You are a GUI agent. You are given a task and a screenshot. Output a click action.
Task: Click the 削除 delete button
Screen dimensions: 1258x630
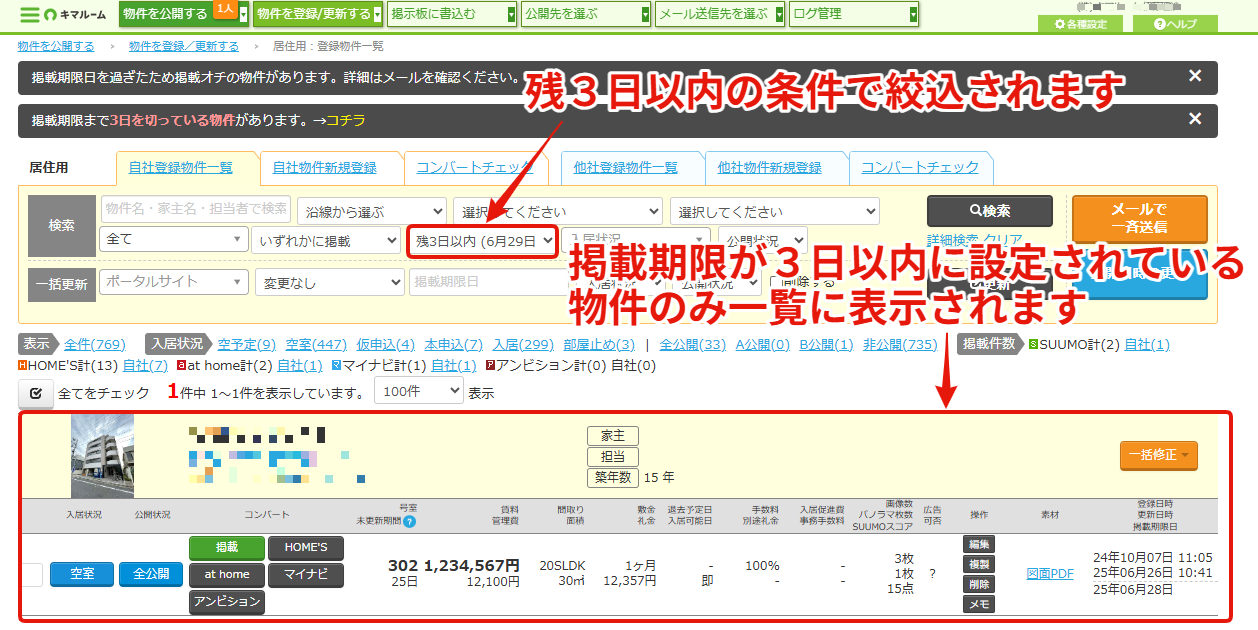coord(979,584)
